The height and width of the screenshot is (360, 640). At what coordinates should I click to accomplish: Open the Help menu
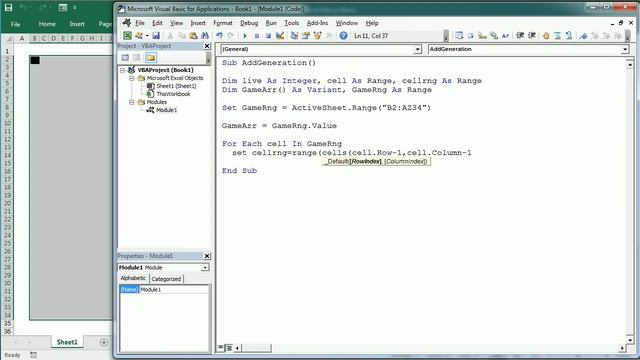(372, 23)
